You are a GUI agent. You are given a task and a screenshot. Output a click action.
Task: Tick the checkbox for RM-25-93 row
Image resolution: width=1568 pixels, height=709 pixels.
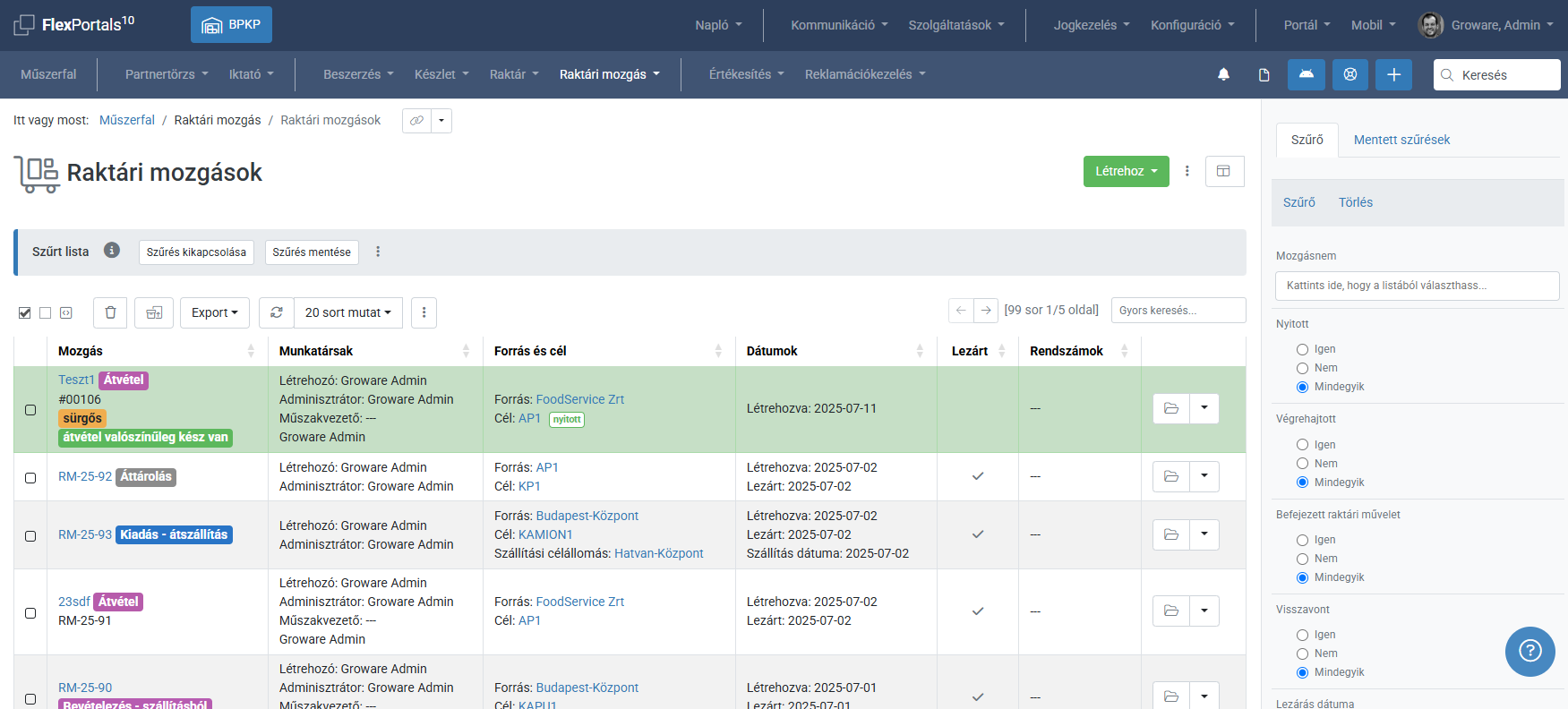coord(30,536)
